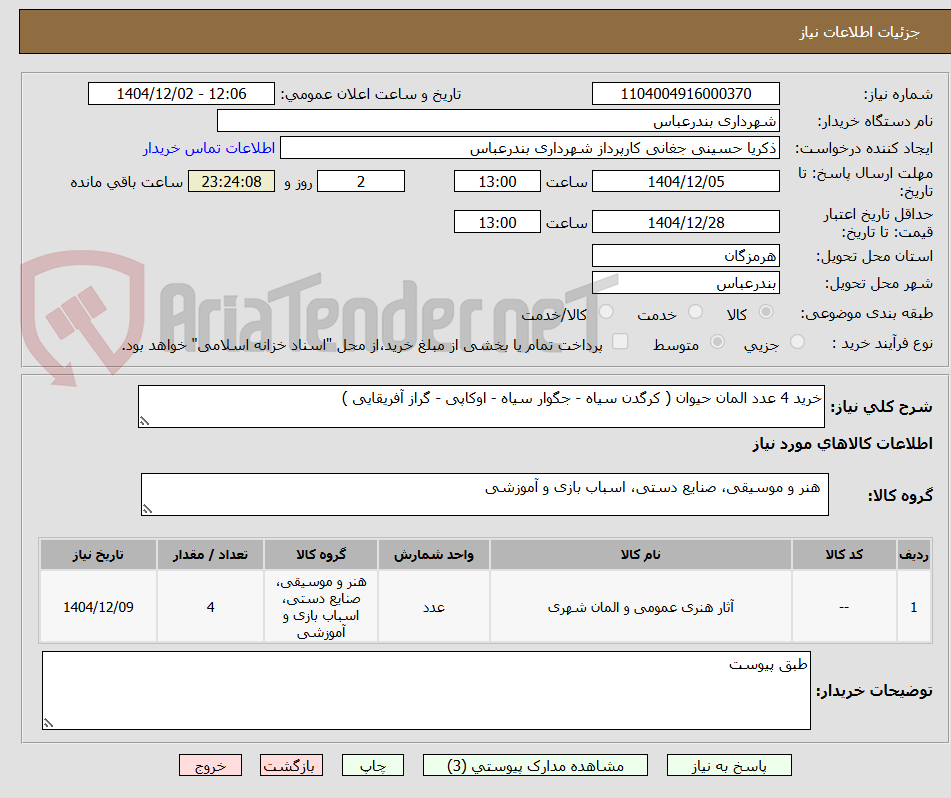This screenshot has width=951, height=798.
Task: Click the کد کالا column header
Action: [x=844, y=554]
